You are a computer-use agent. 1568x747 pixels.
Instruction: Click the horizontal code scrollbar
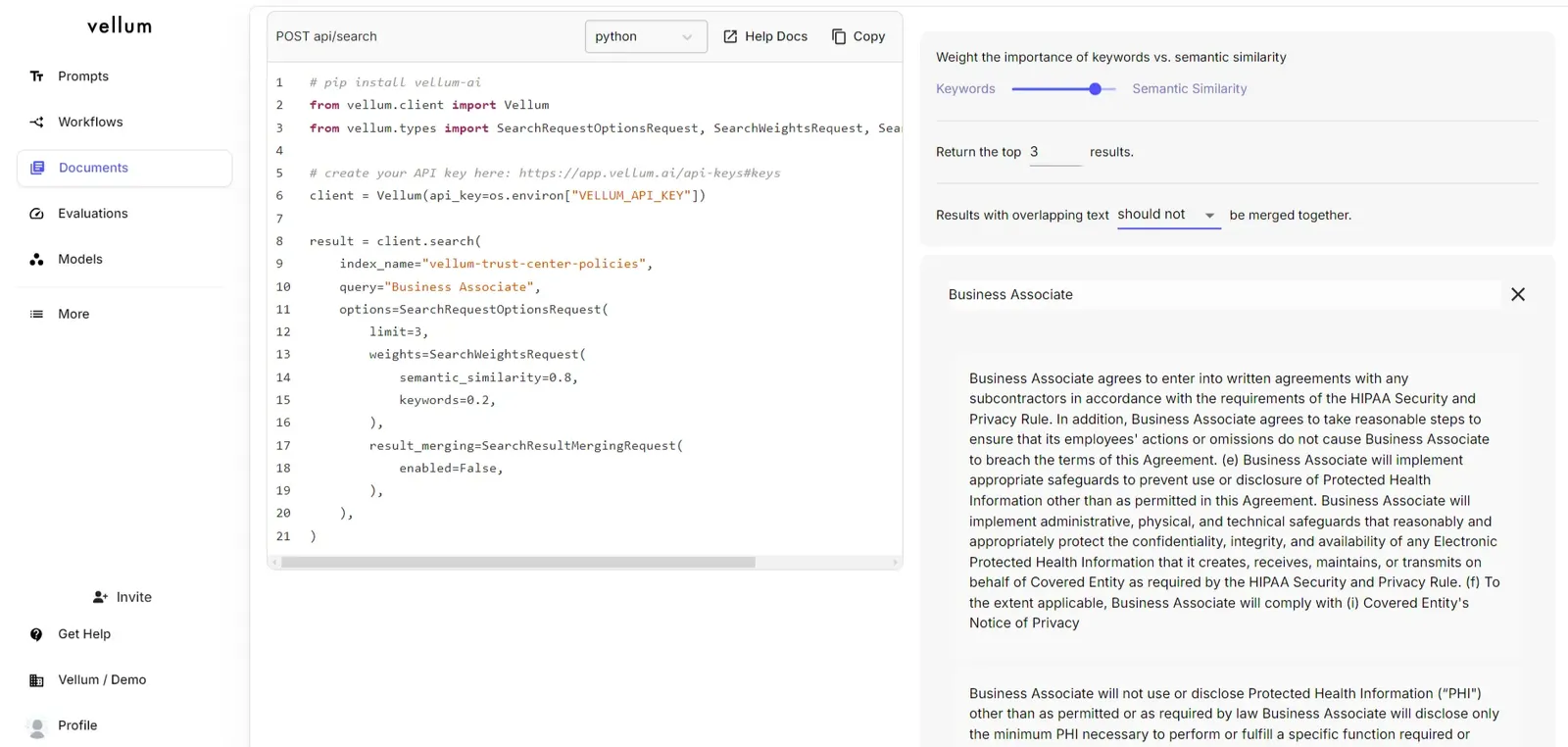pyautogui.click(x=518, y=563)
